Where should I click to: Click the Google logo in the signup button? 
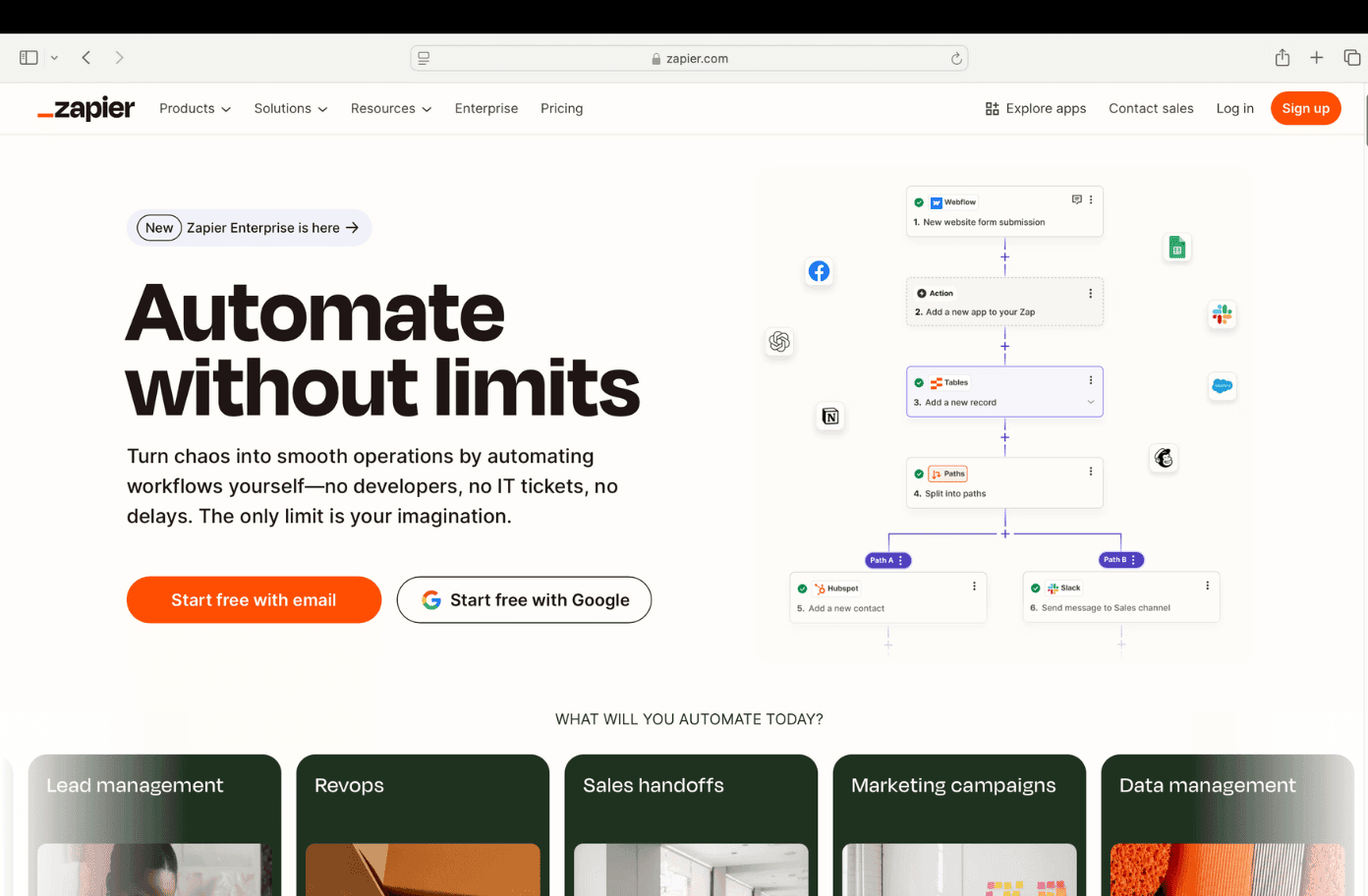point(430,599)
